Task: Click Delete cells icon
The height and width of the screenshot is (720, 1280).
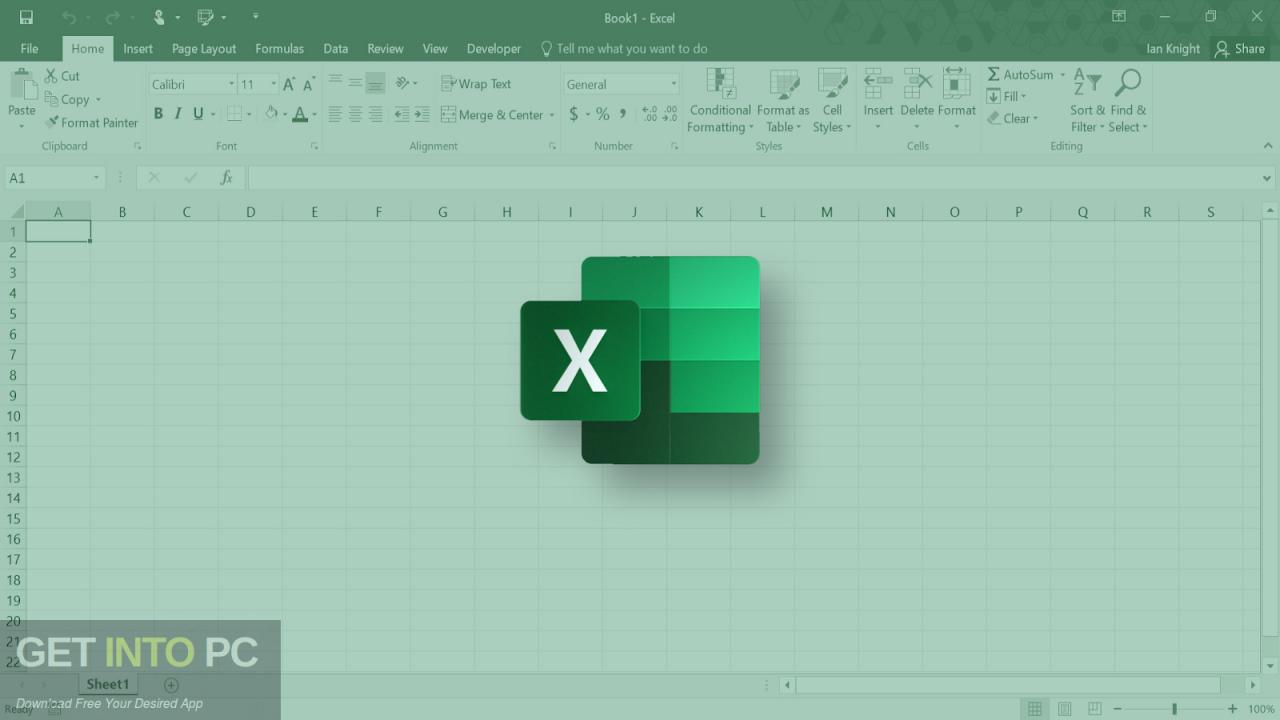Action: click(x=917, y=84)
